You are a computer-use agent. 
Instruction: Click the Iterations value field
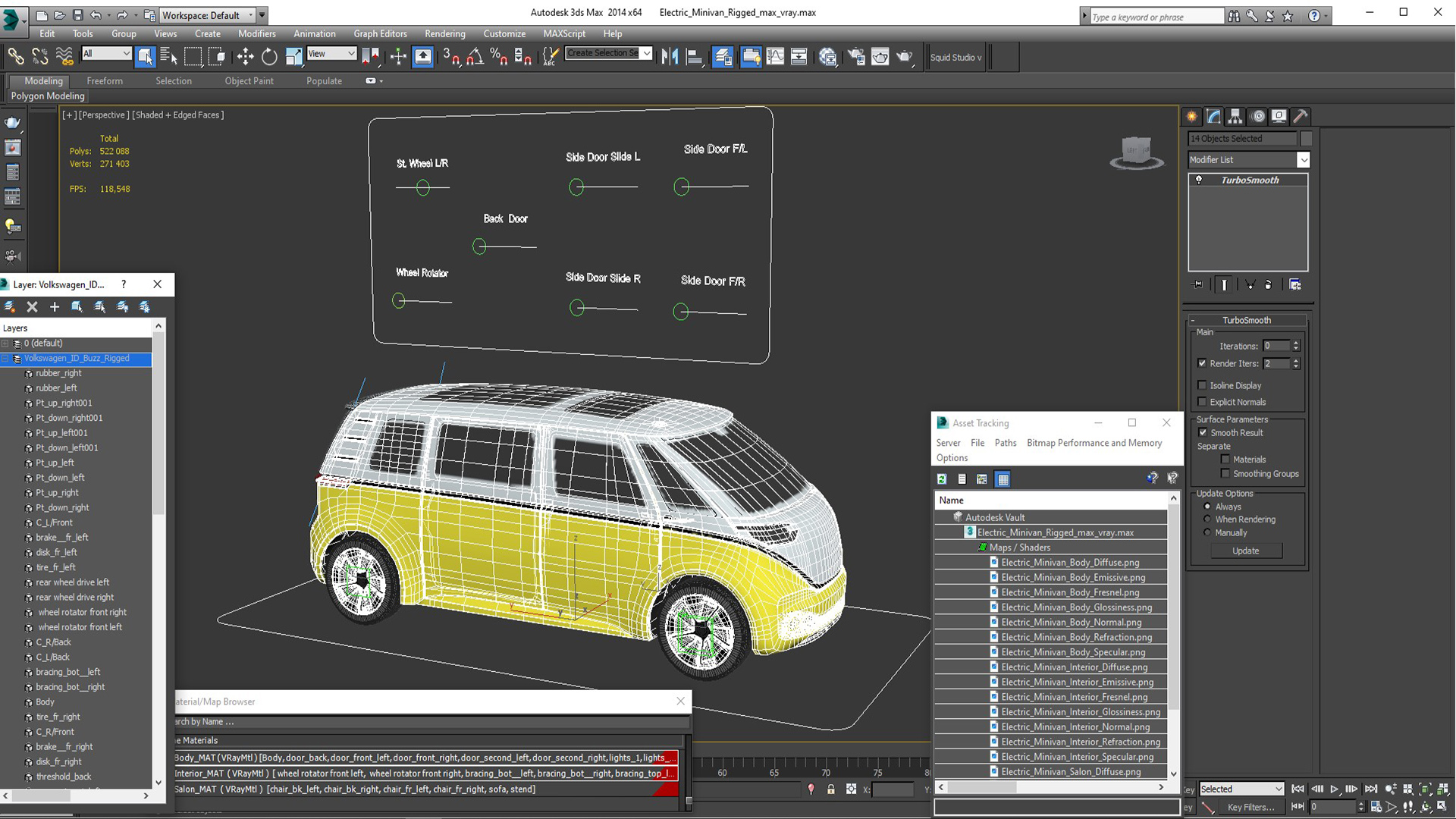point(1276,346)
